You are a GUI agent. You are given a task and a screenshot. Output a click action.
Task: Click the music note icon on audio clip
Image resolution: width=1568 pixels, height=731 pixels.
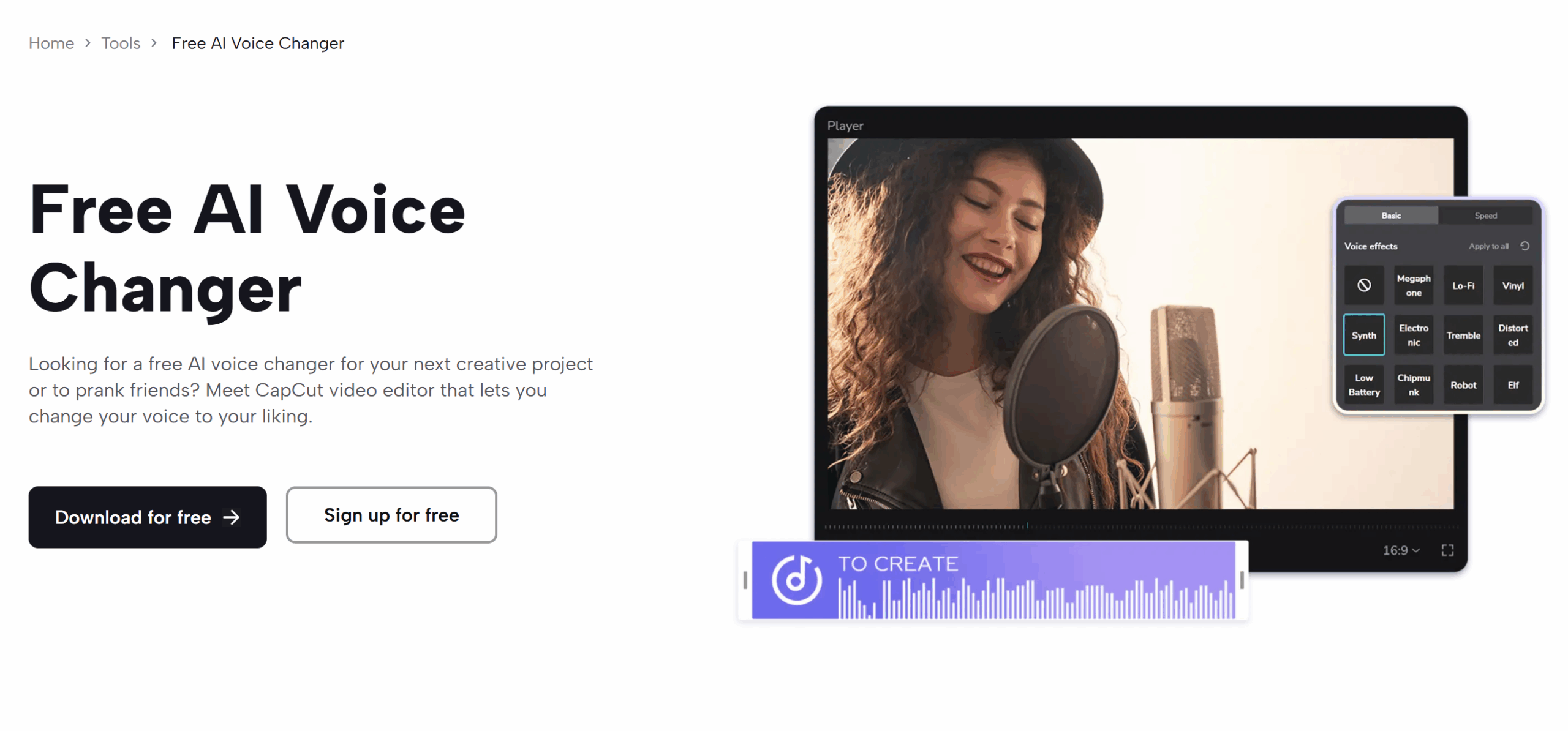point(796,580)
